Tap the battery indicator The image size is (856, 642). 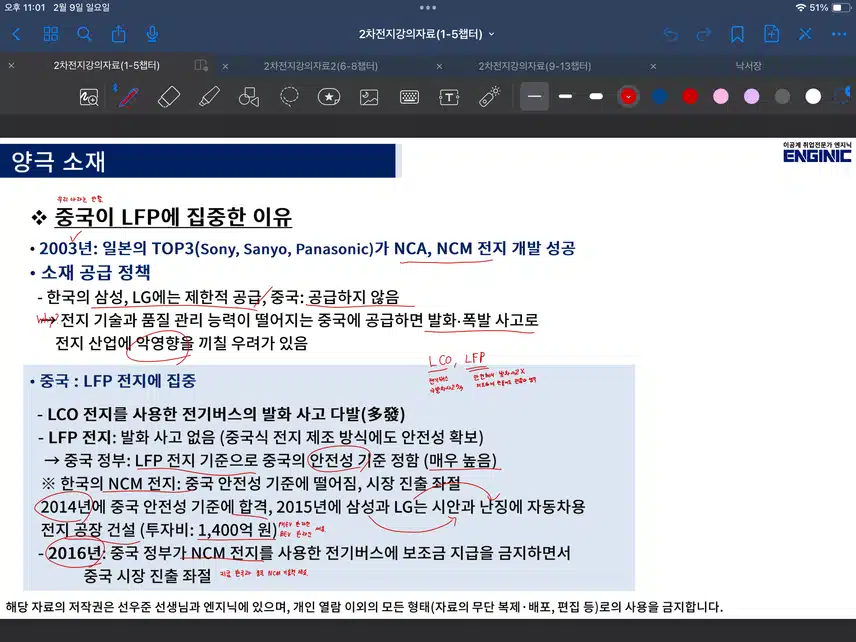click(841, 8)
